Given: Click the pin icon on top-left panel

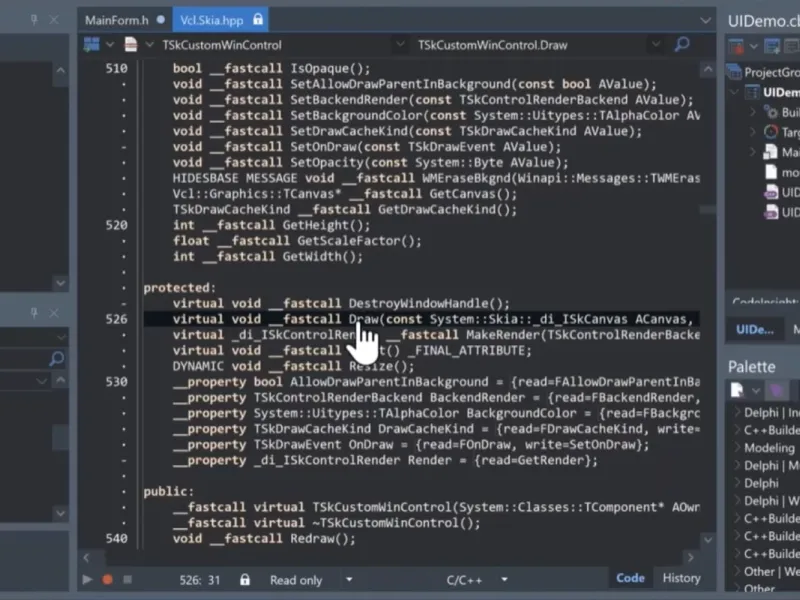Looking at the screenshot, I should 34,20.
